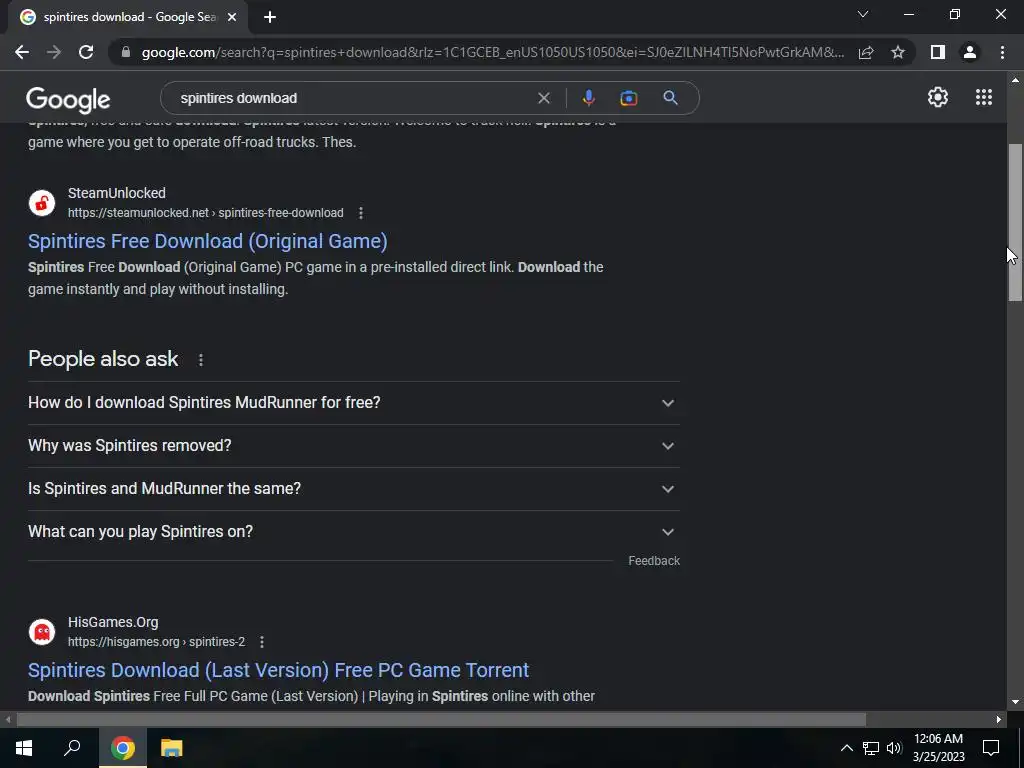Click the vertical scrollbar thumb
Screen dimensions: 1024x768
pyautogui.click(x=1015, y=222)
